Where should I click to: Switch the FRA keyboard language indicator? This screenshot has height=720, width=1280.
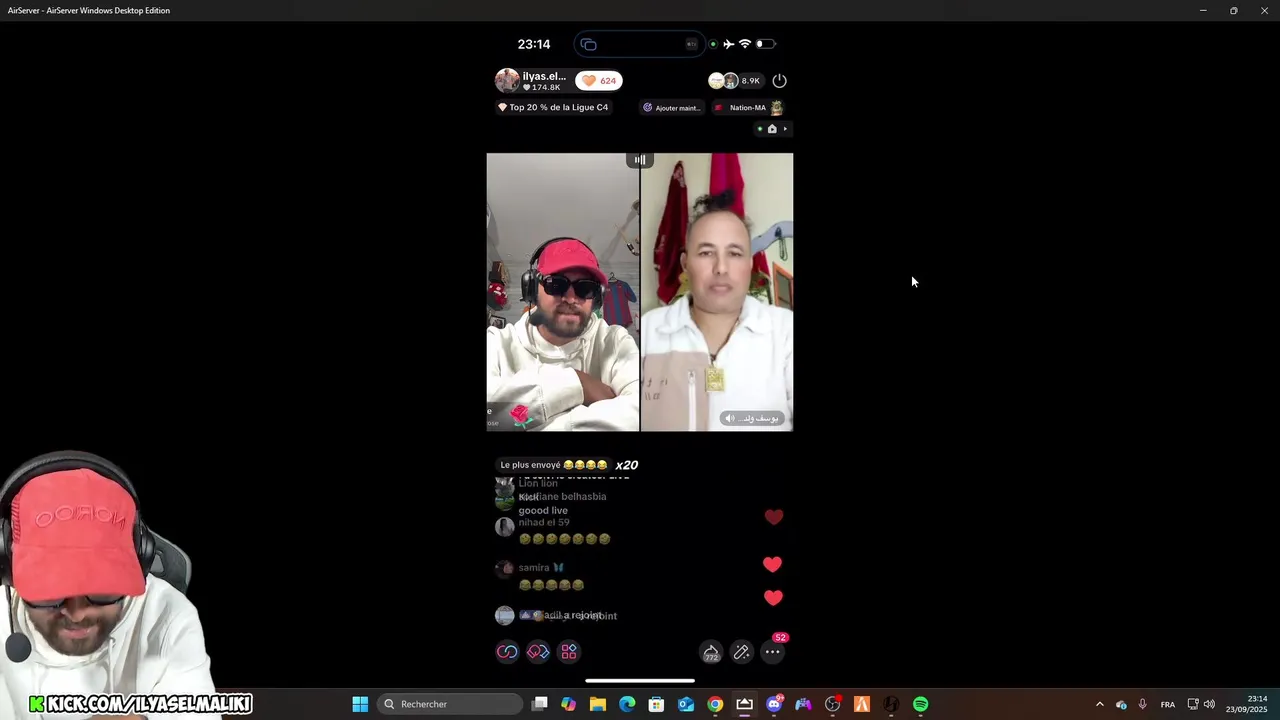click(1168, 704)
